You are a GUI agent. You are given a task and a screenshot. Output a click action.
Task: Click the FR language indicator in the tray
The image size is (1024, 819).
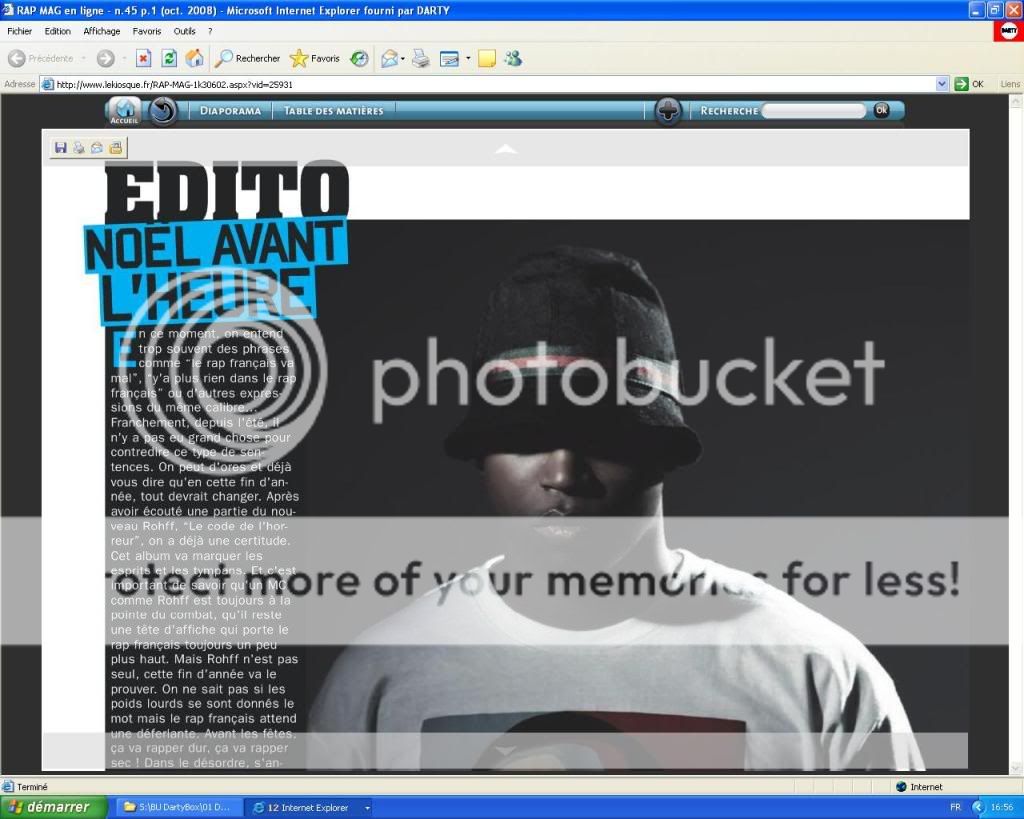955,807
